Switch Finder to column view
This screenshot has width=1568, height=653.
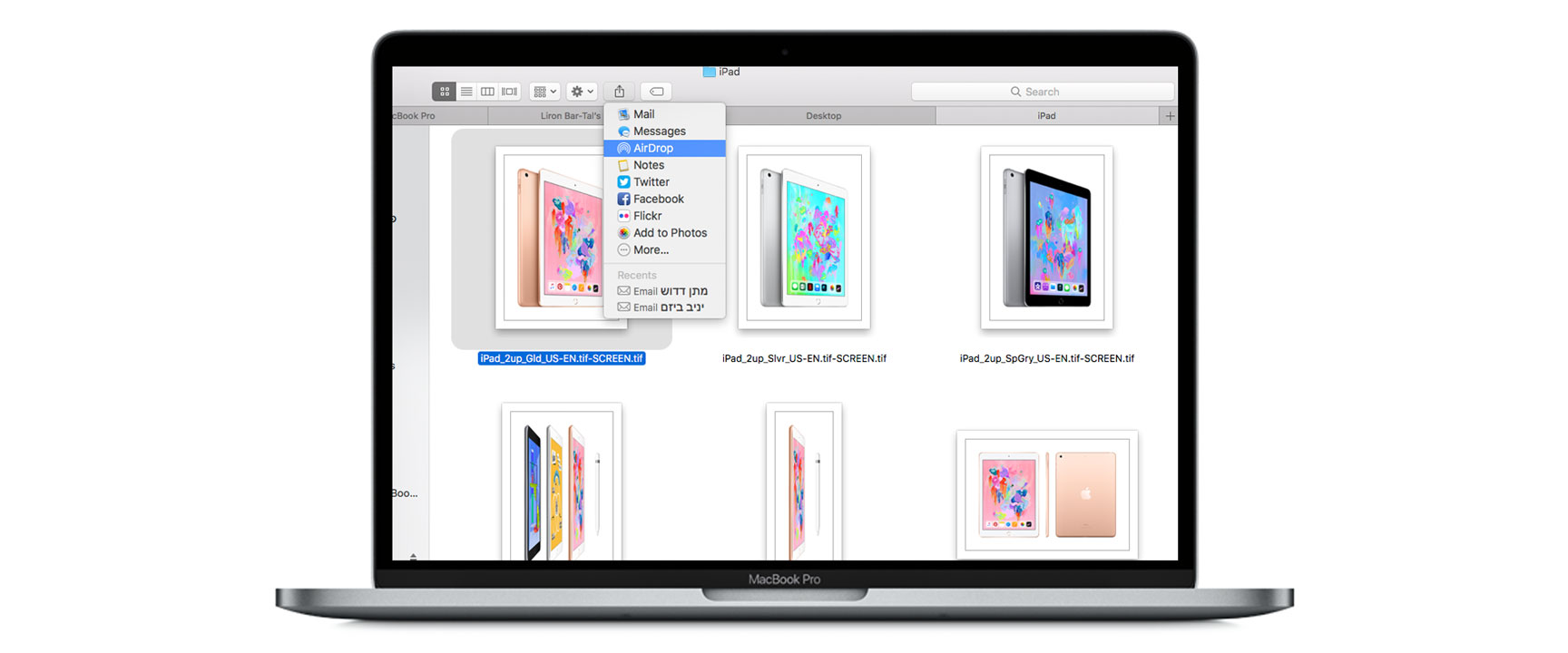(x=488, y=92)
